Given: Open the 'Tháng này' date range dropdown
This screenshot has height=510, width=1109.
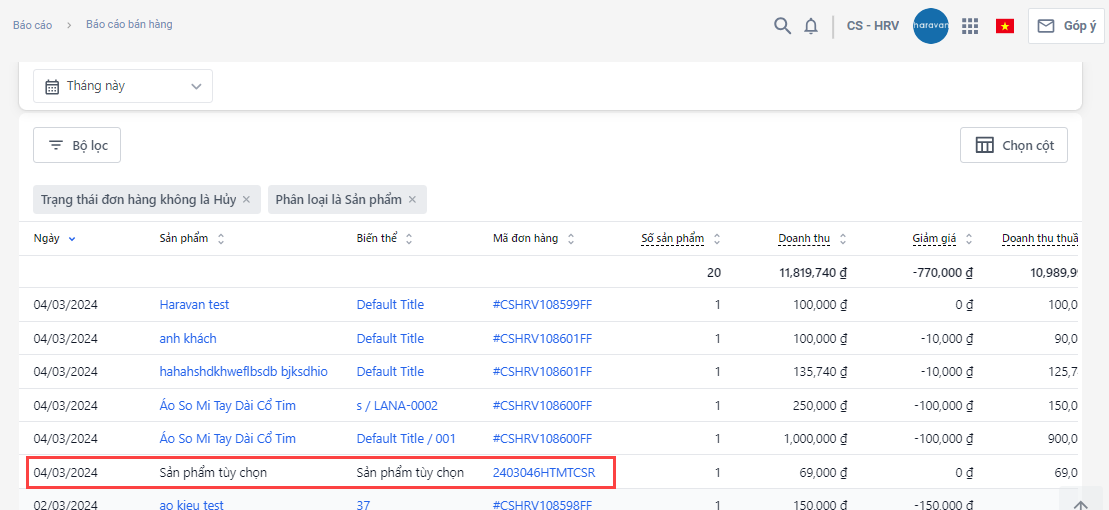Looking at the screenshot, I should [x=123, y=86].
